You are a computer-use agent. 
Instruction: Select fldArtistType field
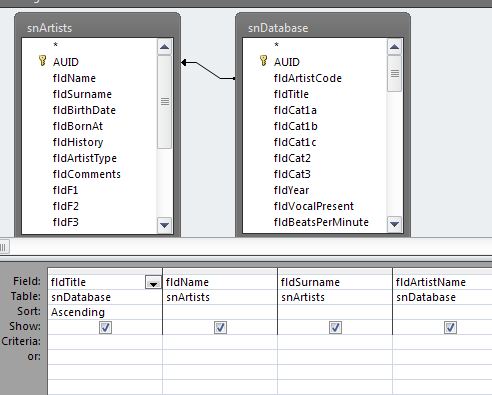85,158
